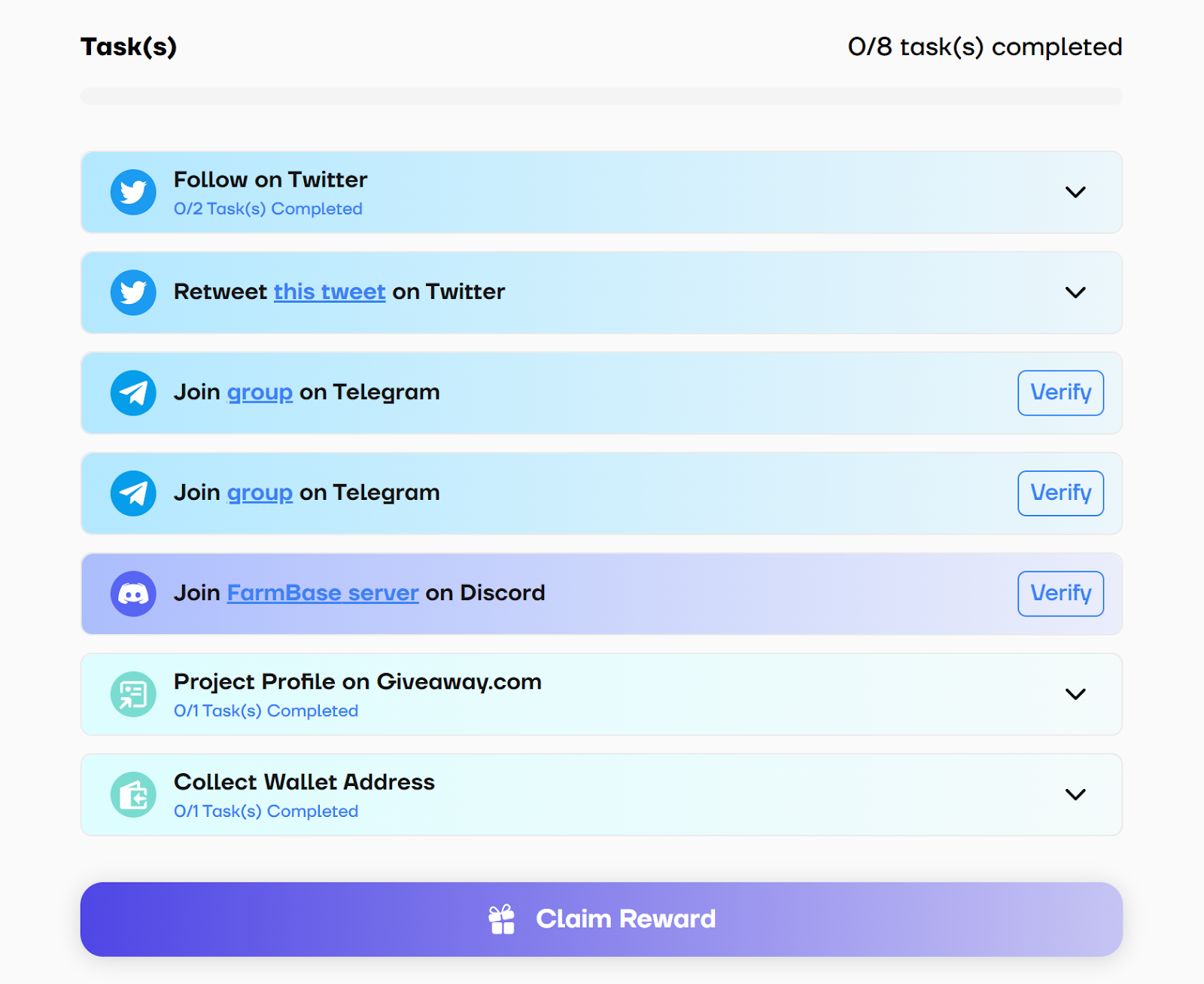The image size is (1204, 984).
Task: Expand Project Profile on Giveaway.com task
Action: pos(1075,694)
